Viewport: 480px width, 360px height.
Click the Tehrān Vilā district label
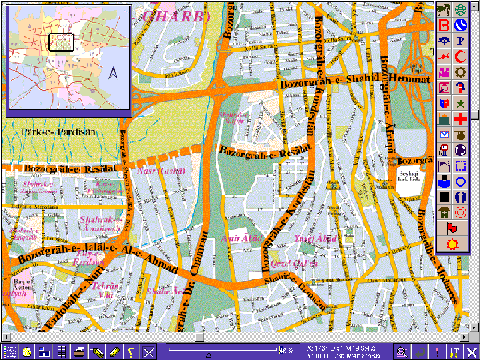[106, 290]
